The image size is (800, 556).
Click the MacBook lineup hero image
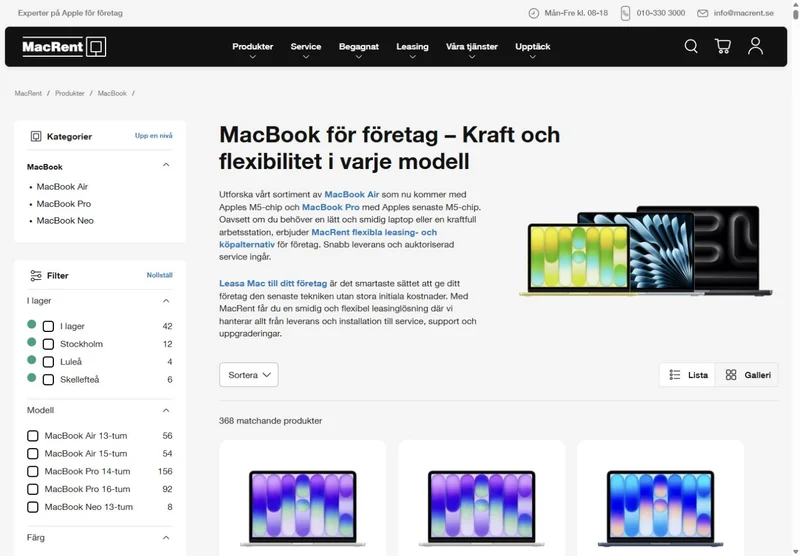point(645,251)
